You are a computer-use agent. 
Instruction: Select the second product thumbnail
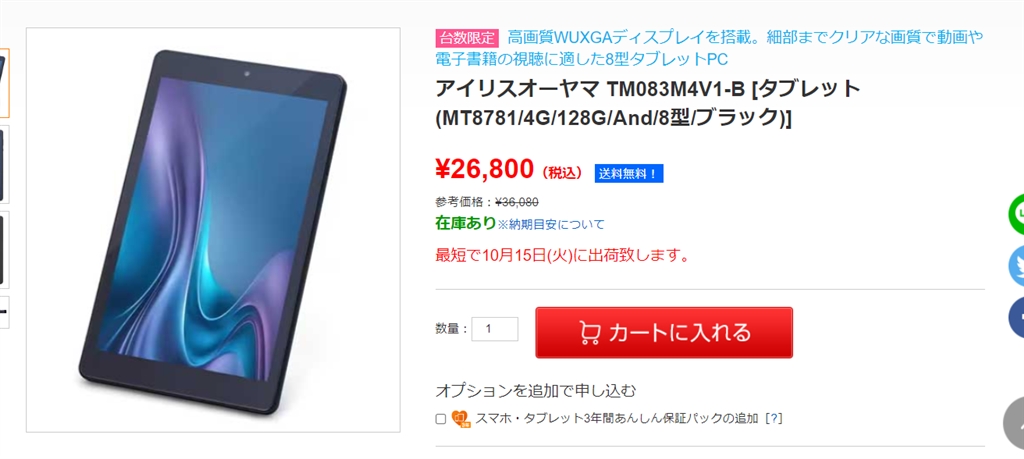tap(4, 165)
